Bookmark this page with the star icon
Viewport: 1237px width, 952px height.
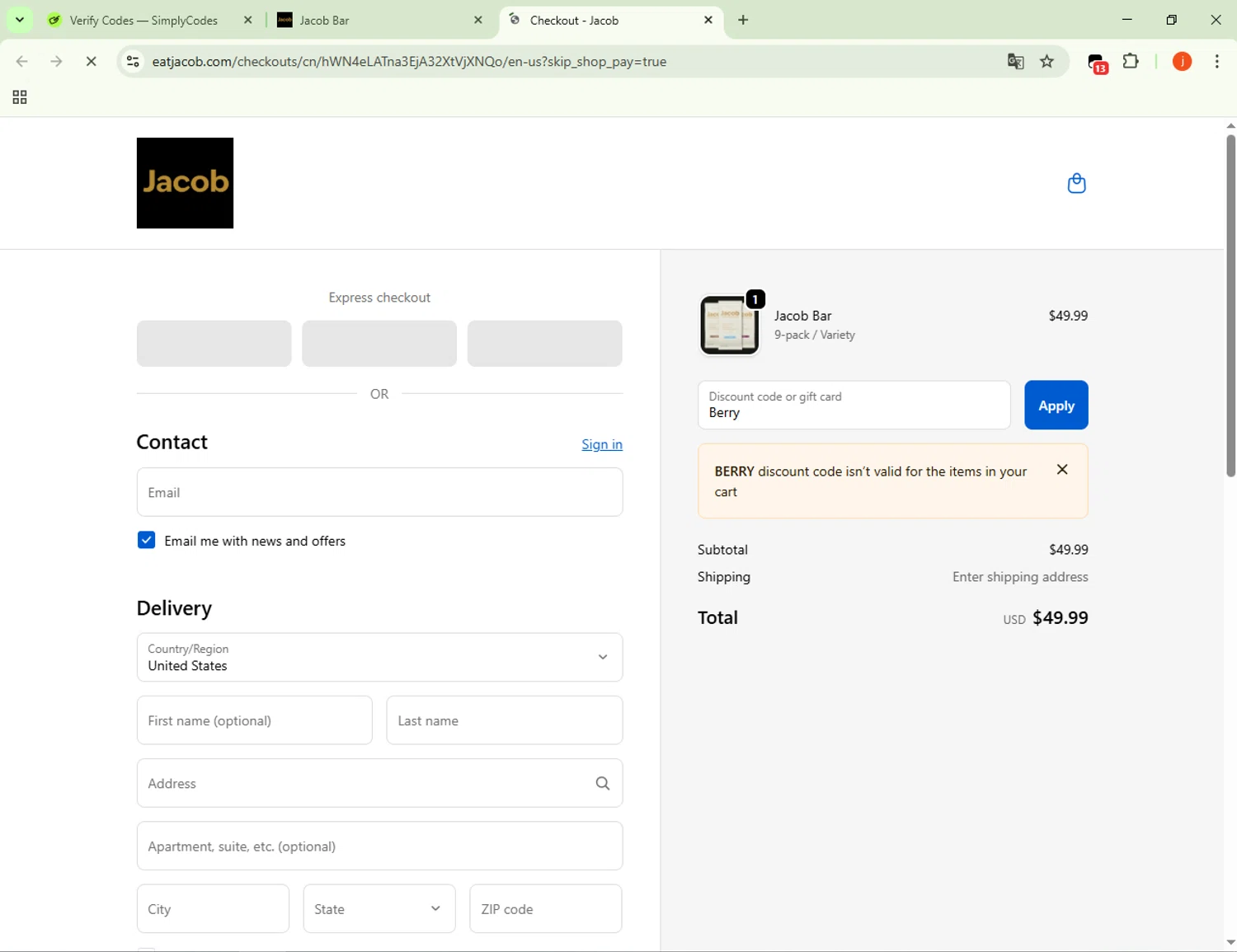[1047, 62]
